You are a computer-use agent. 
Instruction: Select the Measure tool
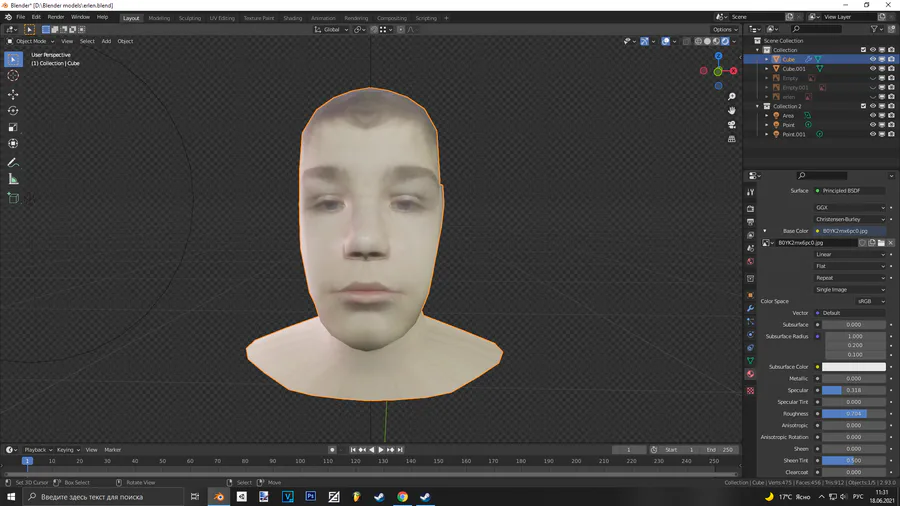click(13, 179)
